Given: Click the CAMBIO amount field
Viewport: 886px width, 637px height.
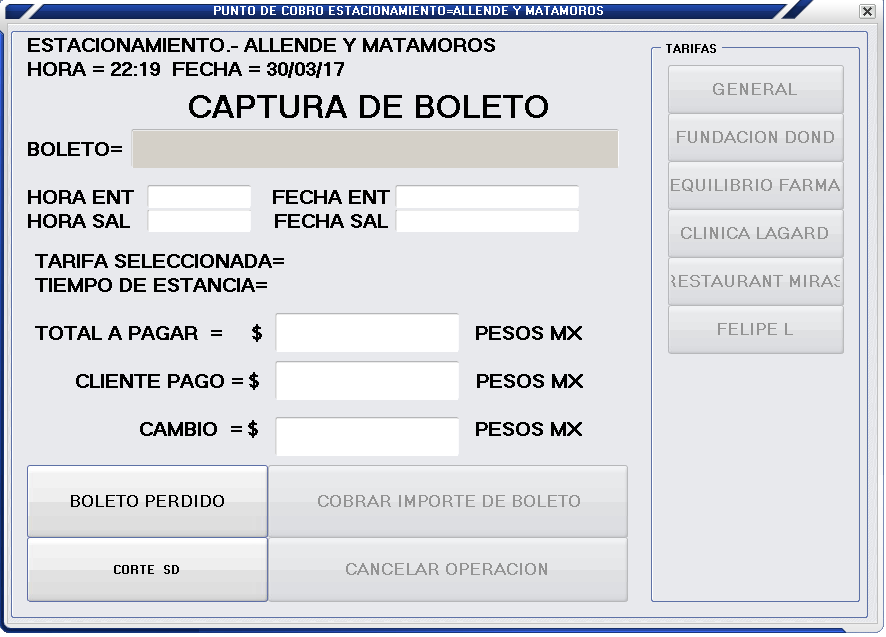Looking at the screenshot, I should click(367, 436).
